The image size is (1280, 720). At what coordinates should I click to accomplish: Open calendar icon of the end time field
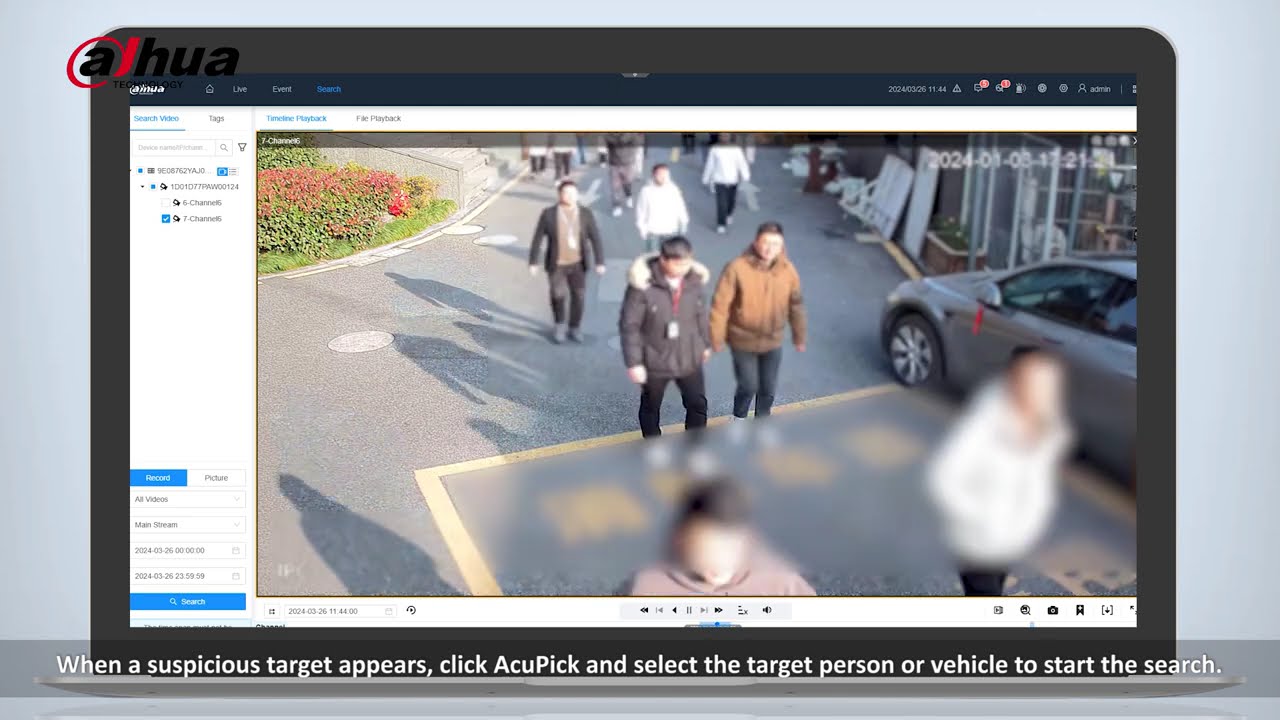tap(236, 576)
